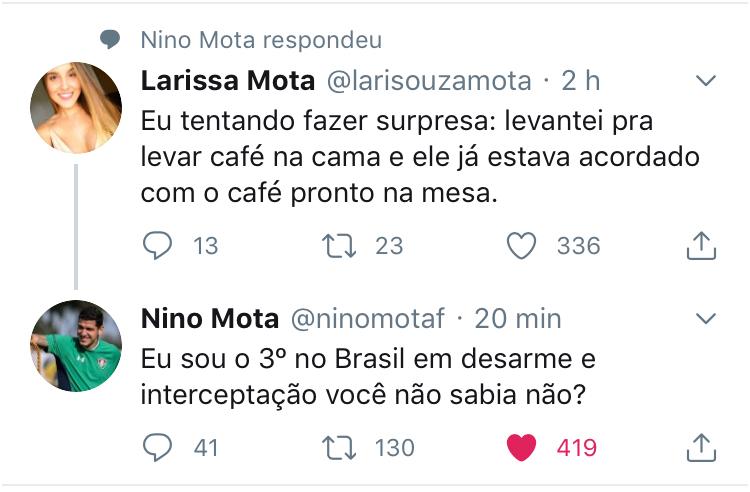Reply to Larissa Mota's tweet
Viewport: 750px width, 492px height.
click(x=157, y=245)
